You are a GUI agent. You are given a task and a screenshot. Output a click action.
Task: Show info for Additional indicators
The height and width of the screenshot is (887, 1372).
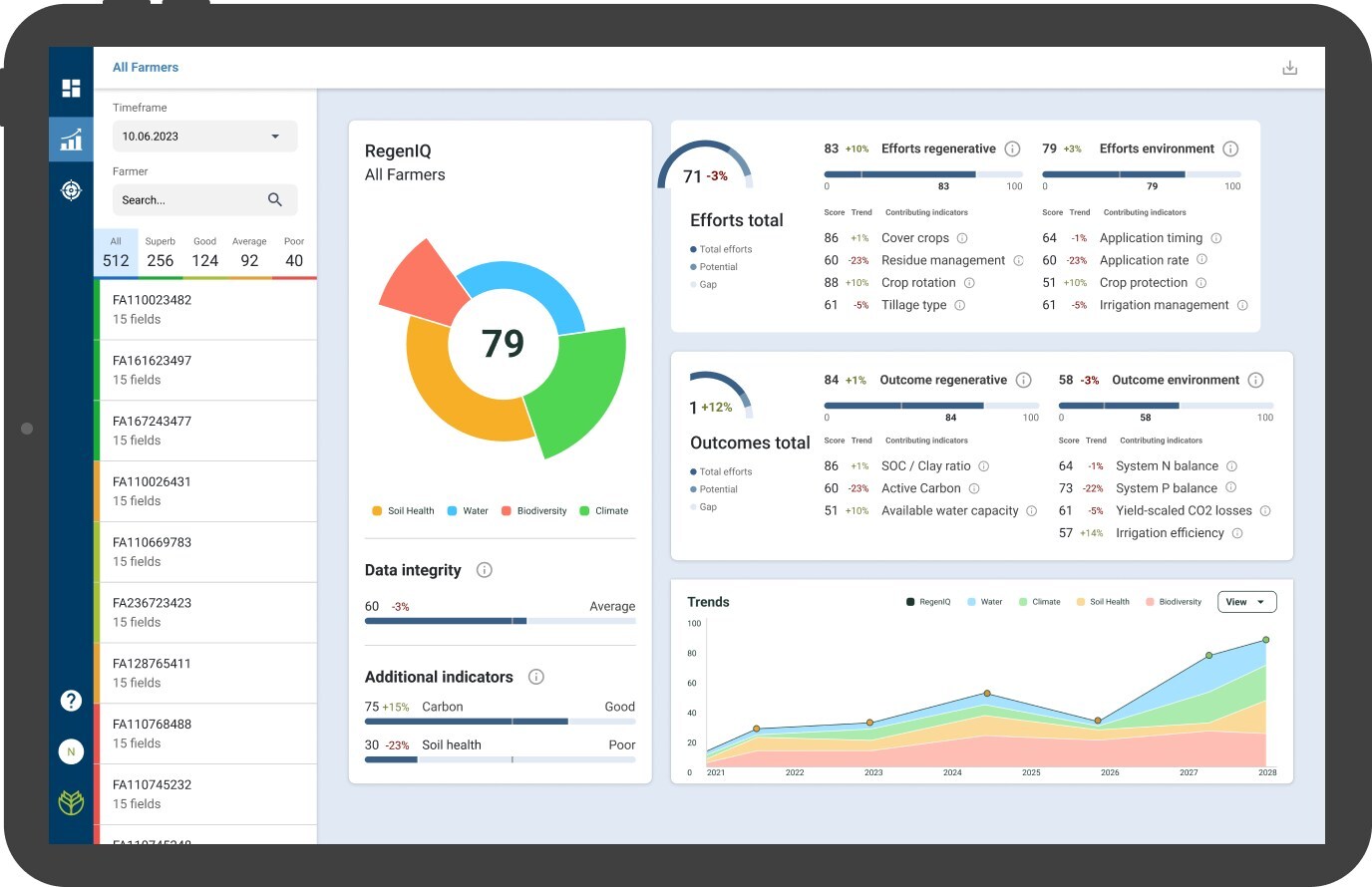pos(535,677)
